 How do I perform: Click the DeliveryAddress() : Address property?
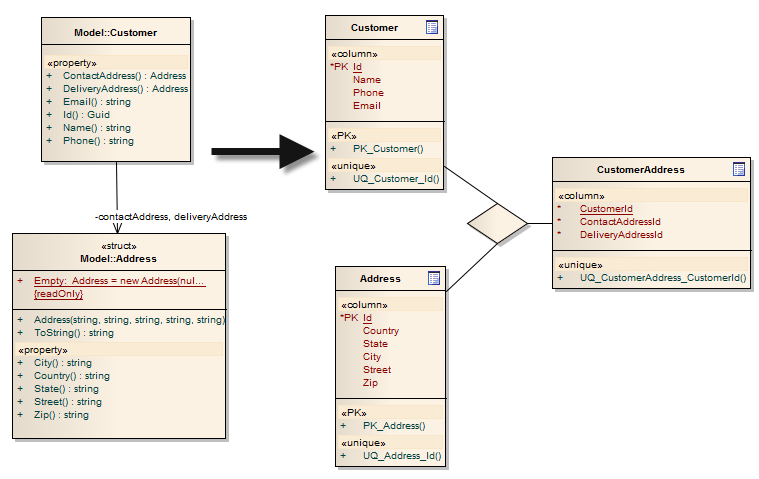[125, 88]
